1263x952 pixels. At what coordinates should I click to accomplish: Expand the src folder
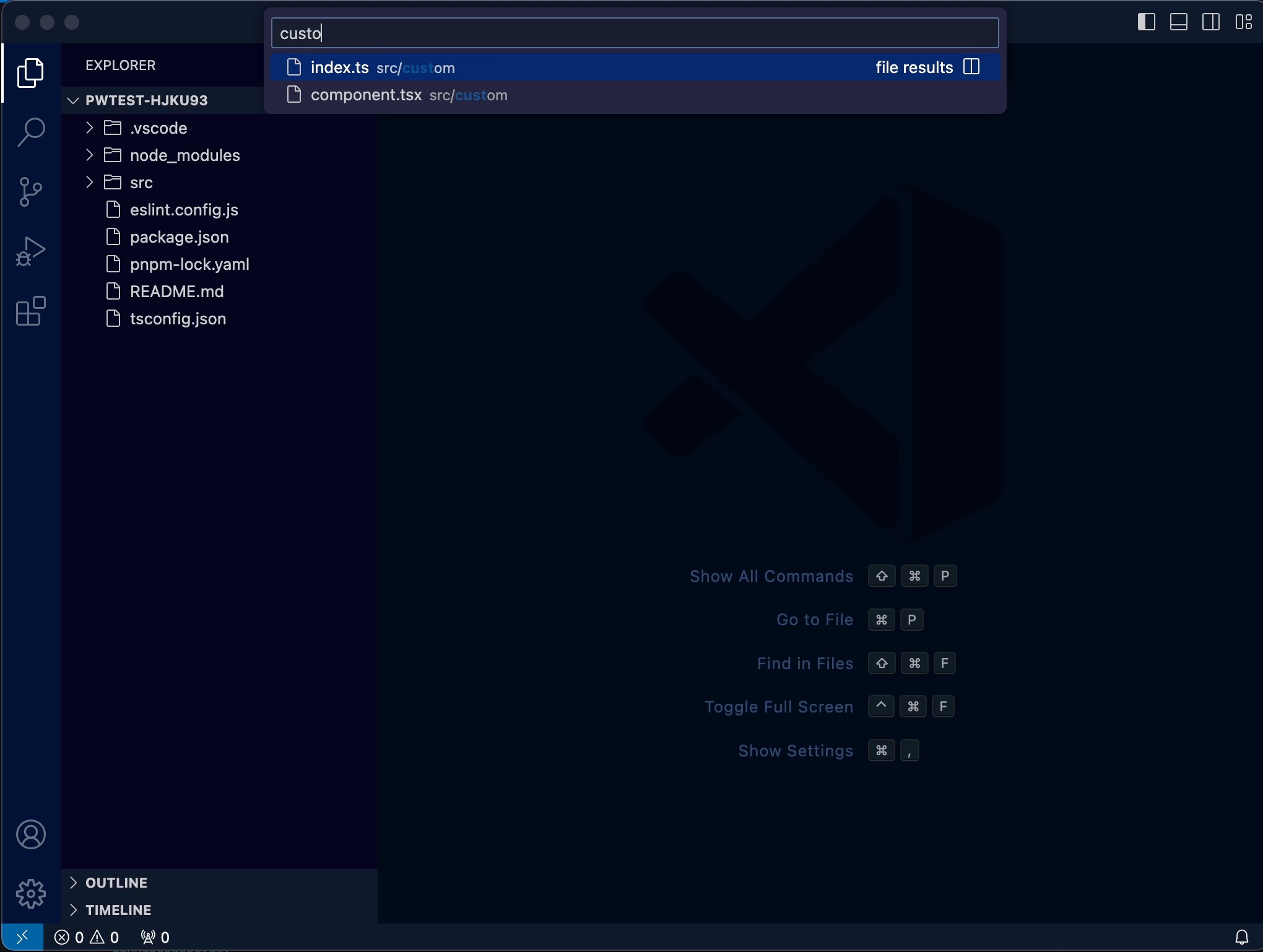pos(141,183)
